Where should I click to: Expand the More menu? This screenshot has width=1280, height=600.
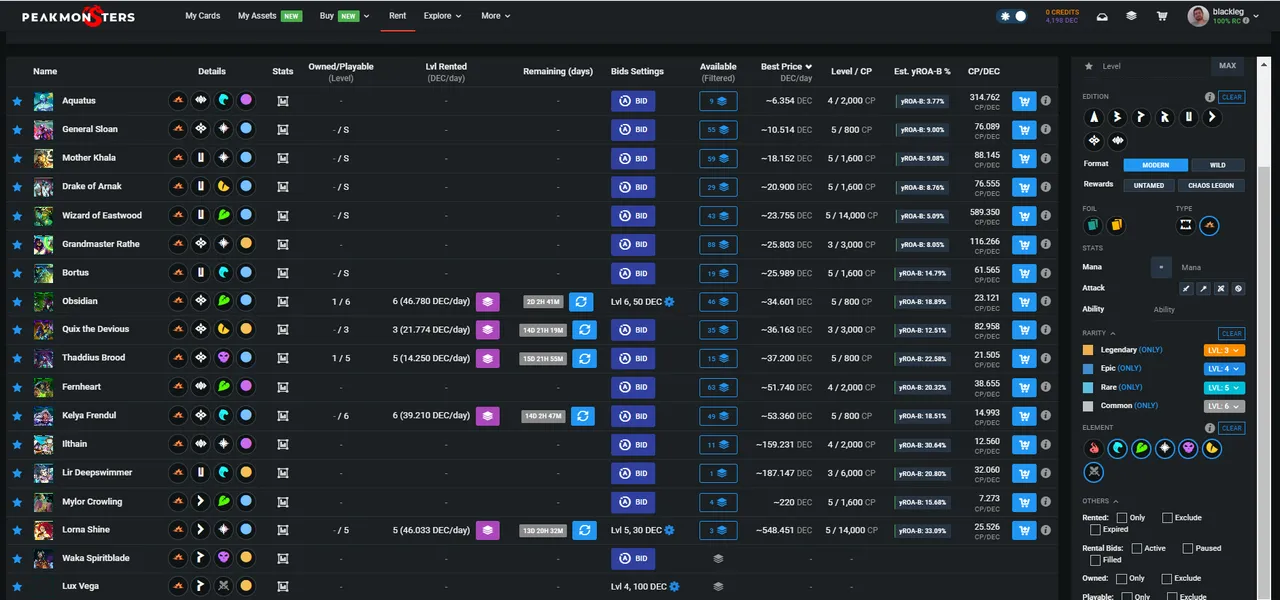click(x=495, y=16)
